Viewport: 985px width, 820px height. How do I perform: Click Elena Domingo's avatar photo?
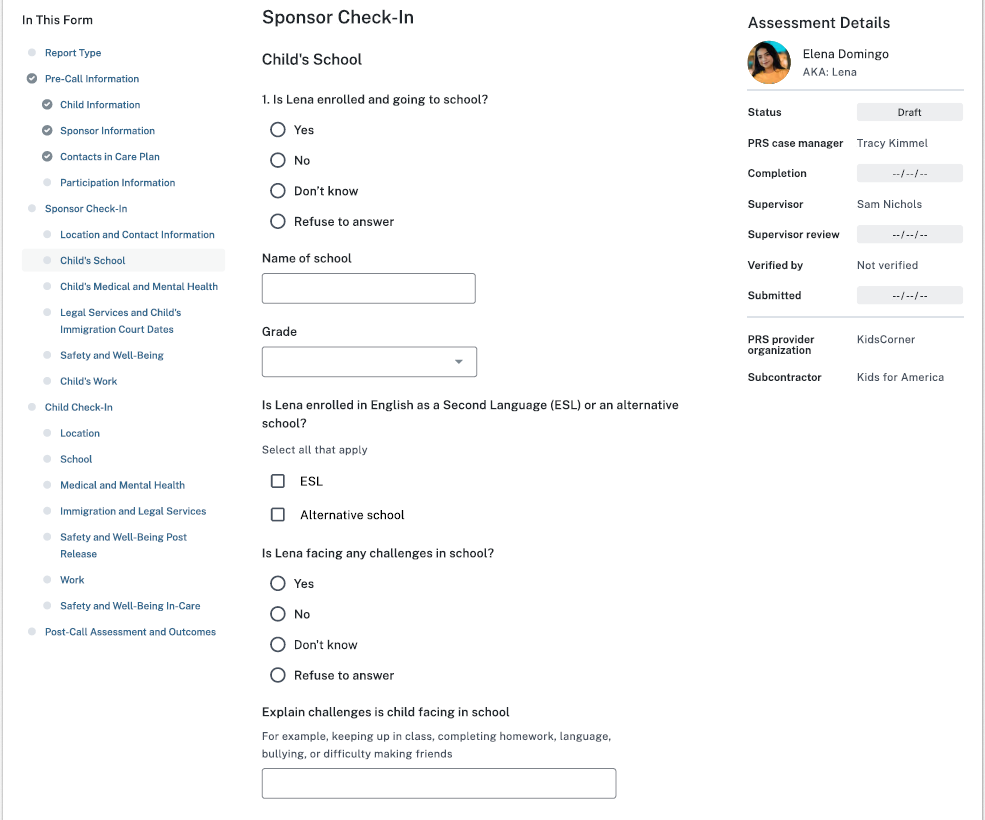[x=769, y=62]
